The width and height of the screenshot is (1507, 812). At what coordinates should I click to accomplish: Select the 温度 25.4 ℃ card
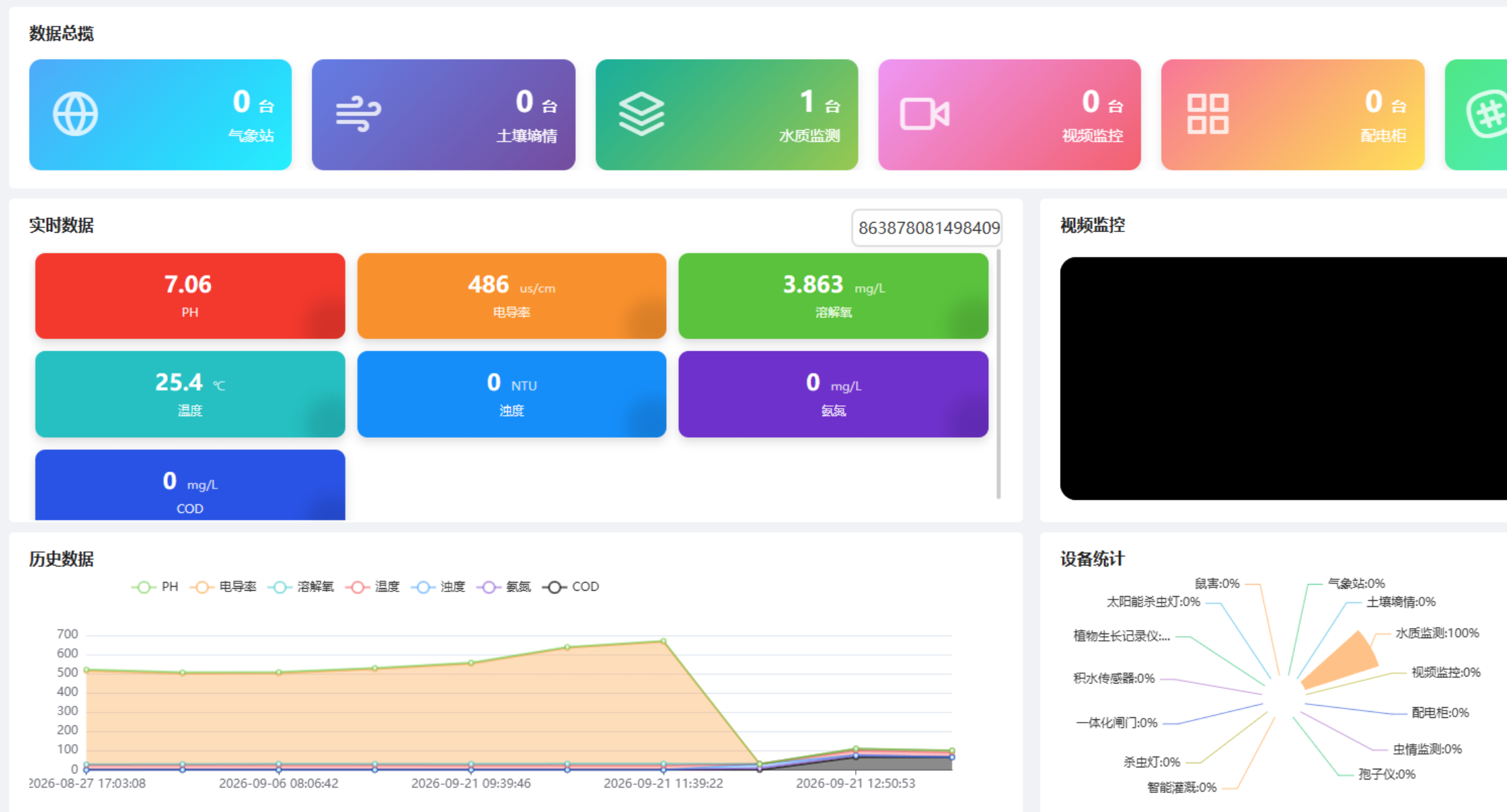190,394
